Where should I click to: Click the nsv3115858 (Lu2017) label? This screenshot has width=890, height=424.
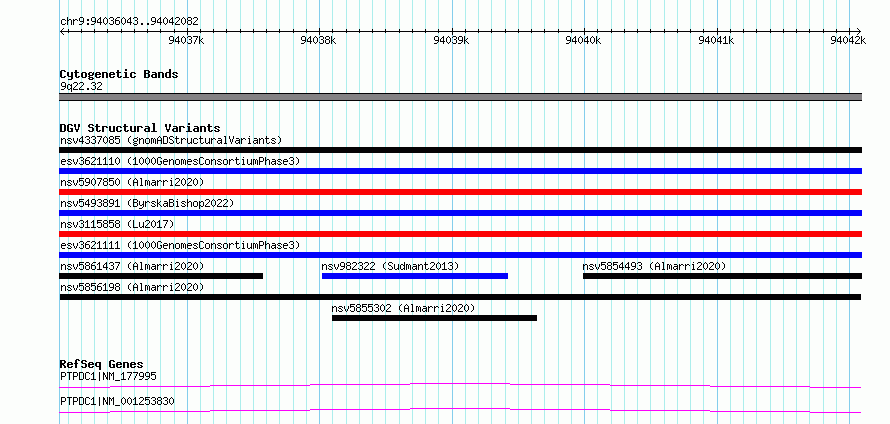(117, 224)
